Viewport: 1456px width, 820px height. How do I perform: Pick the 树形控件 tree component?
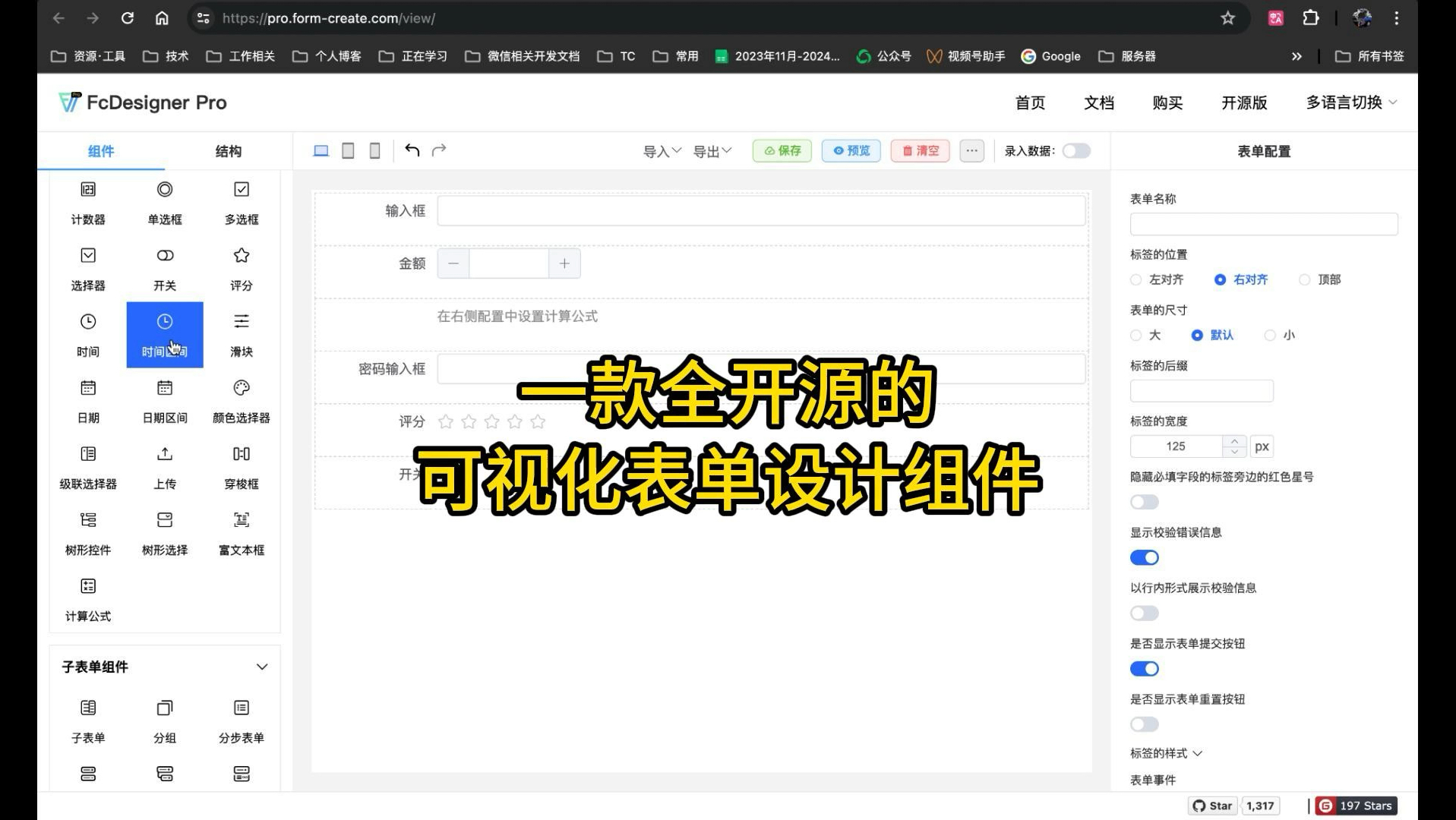88,533
